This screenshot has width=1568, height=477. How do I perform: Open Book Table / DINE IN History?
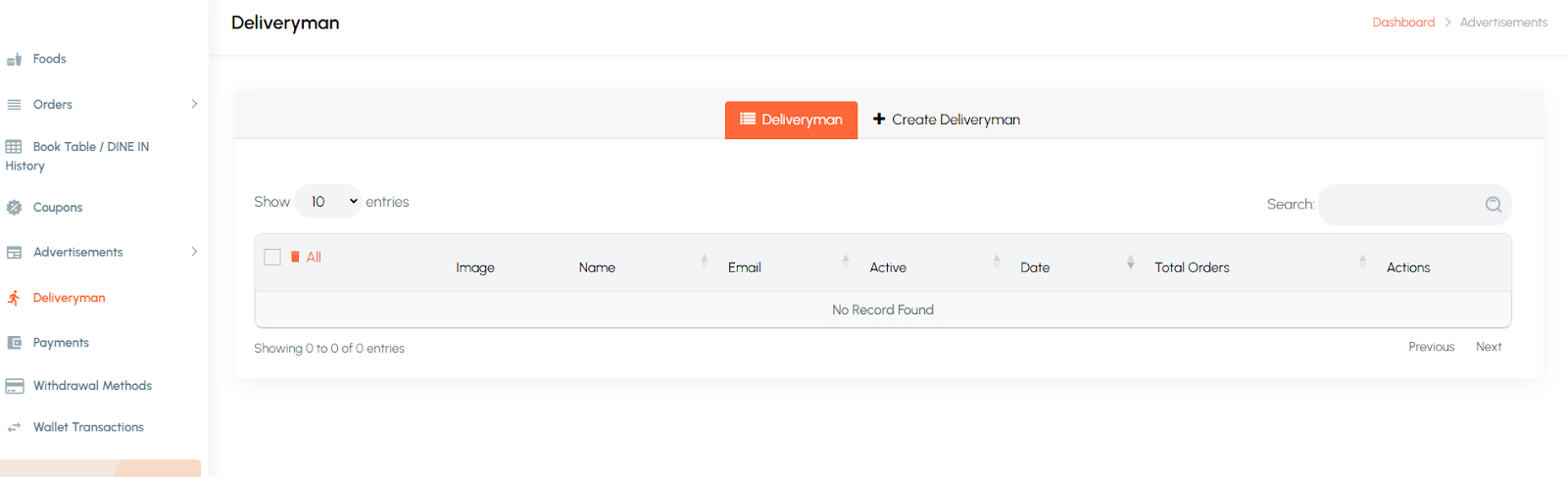90,147
